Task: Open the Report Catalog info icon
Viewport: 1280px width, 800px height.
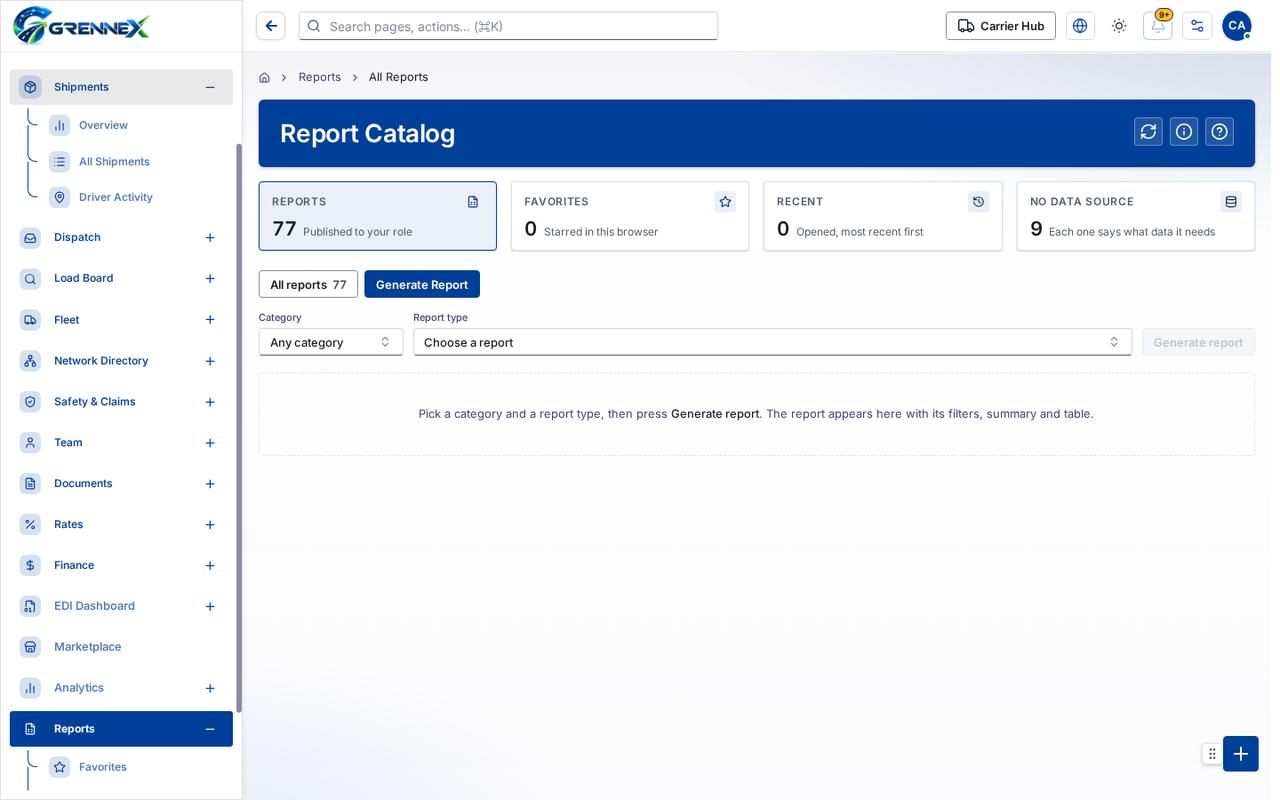Action: 1184,132
